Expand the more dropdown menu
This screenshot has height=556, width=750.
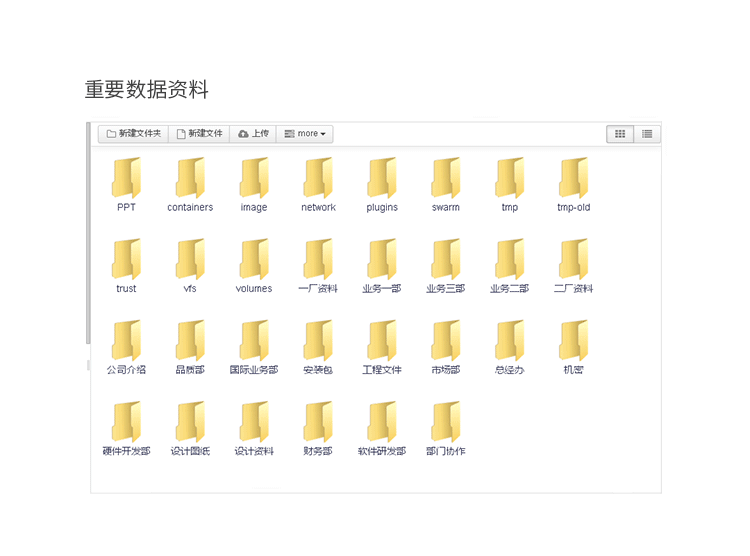click(305, 134)
